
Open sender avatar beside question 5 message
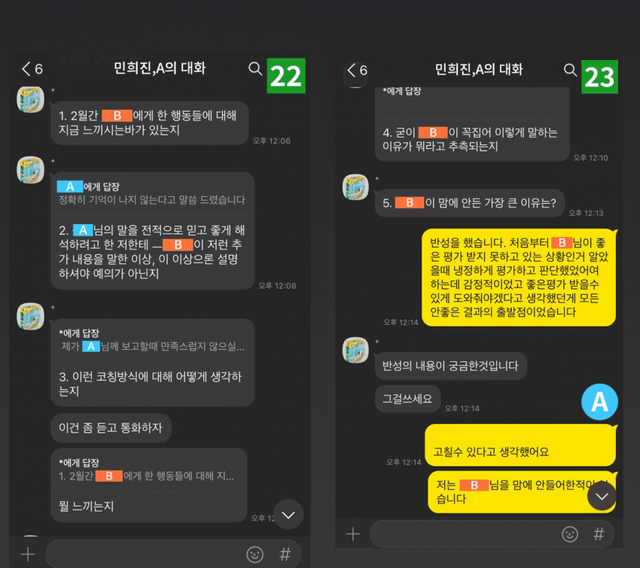(356, 187)
